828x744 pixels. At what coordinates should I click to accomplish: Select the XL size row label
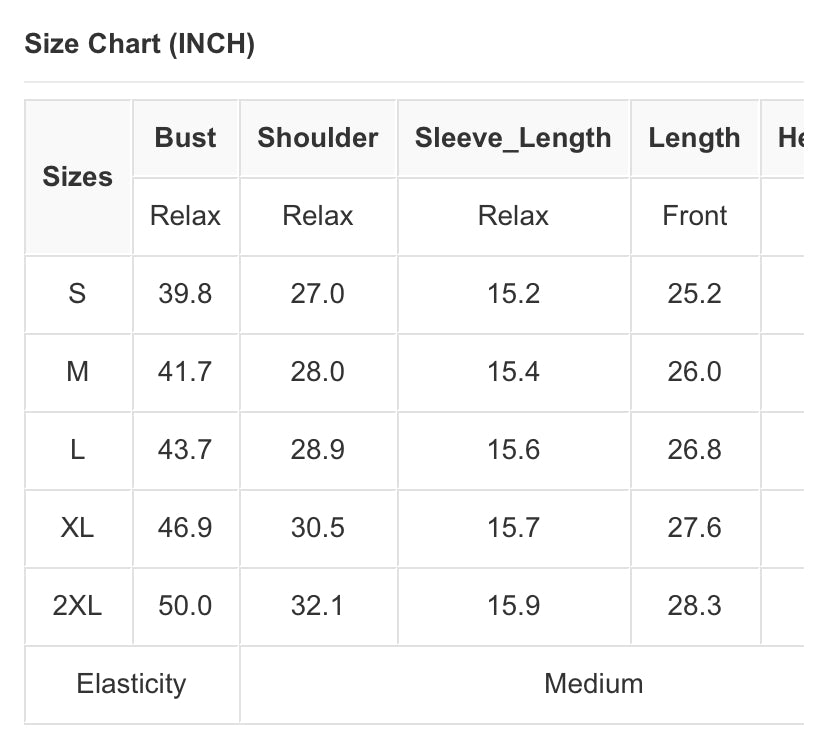[78, 528]
